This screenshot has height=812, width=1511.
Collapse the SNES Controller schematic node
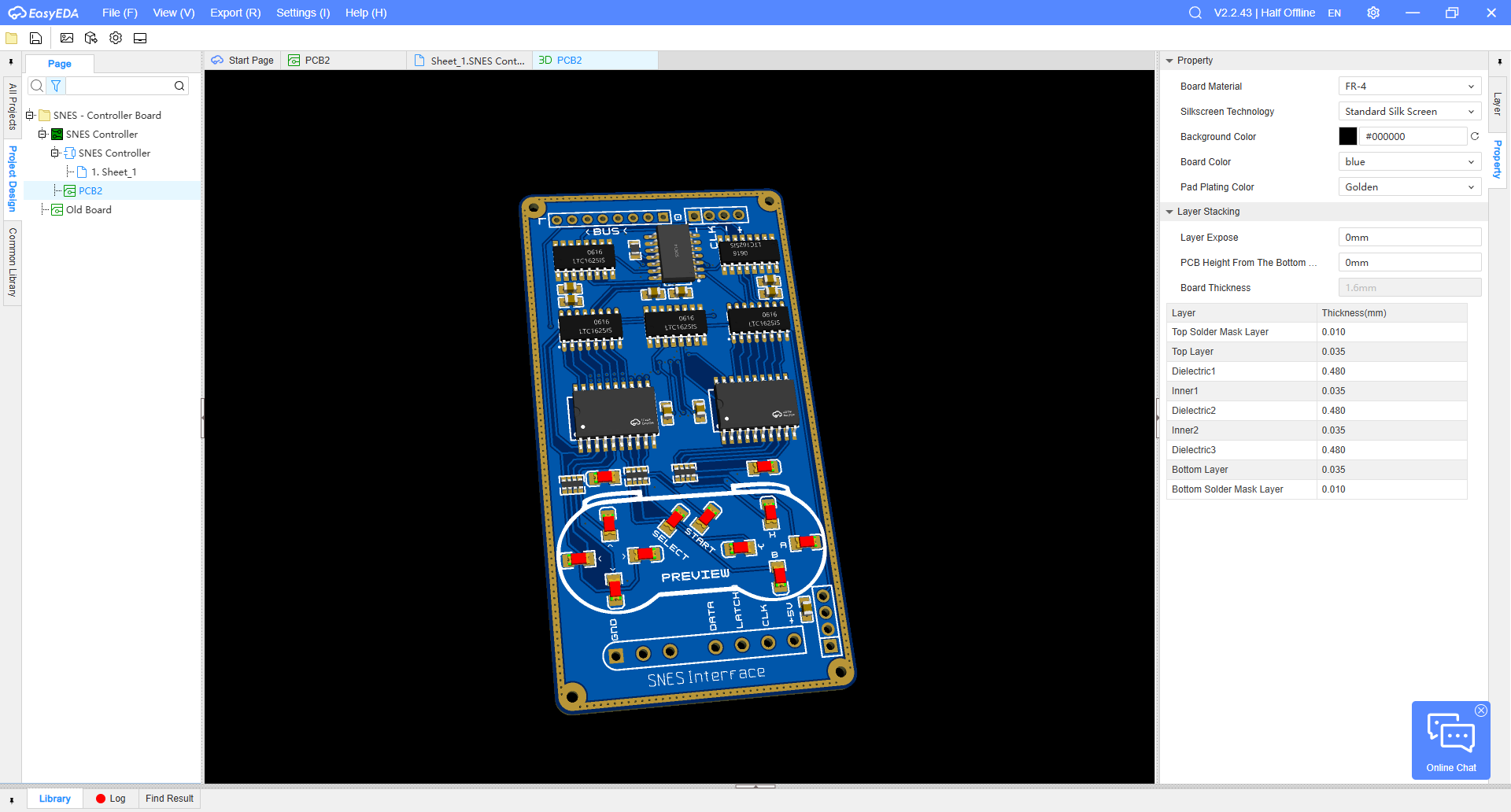click(55, 153)
